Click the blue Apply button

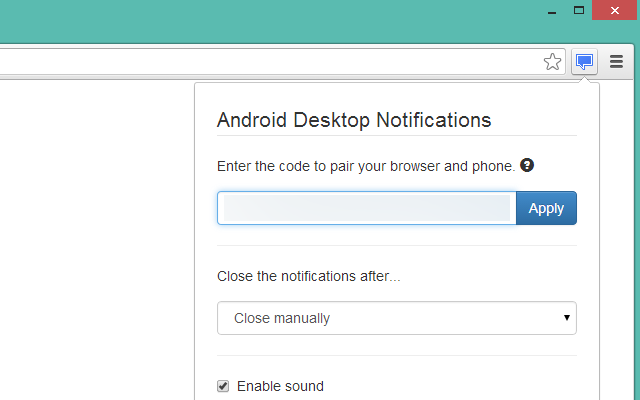546,208
